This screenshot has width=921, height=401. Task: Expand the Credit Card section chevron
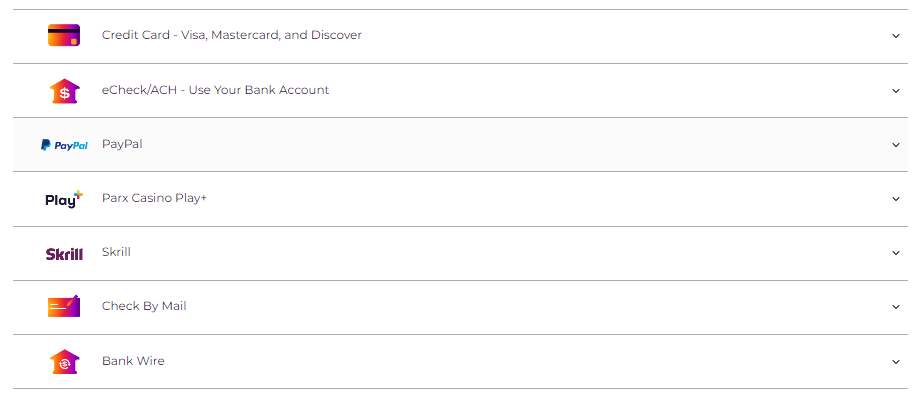coord(896,36)
